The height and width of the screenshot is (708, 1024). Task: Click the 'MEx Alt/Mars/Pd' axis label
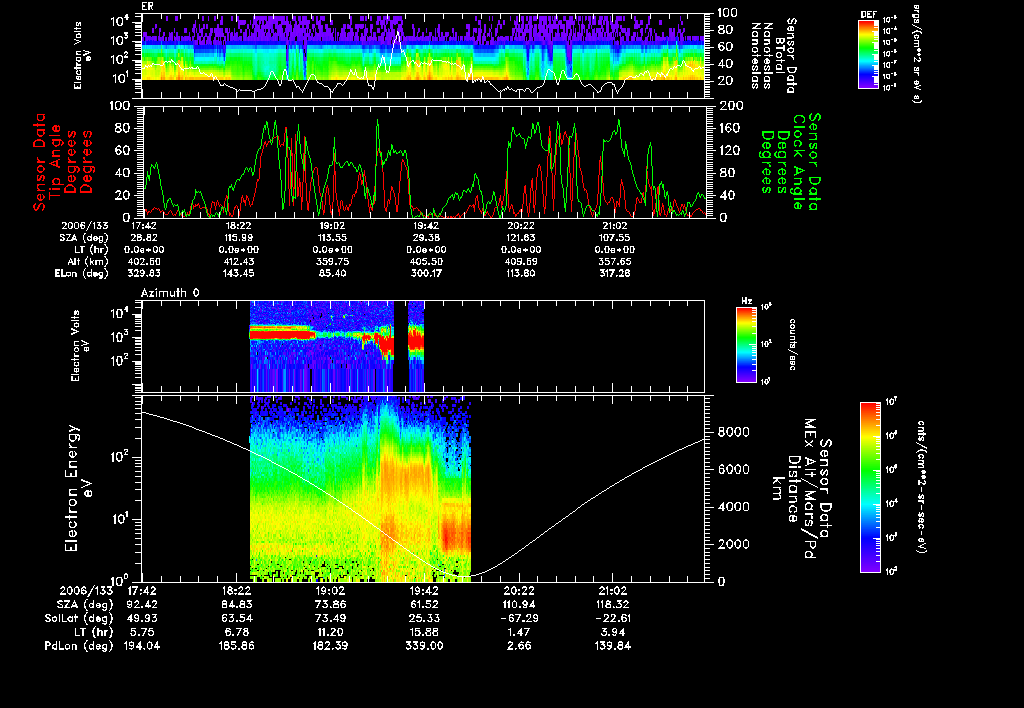coord(810,489)
